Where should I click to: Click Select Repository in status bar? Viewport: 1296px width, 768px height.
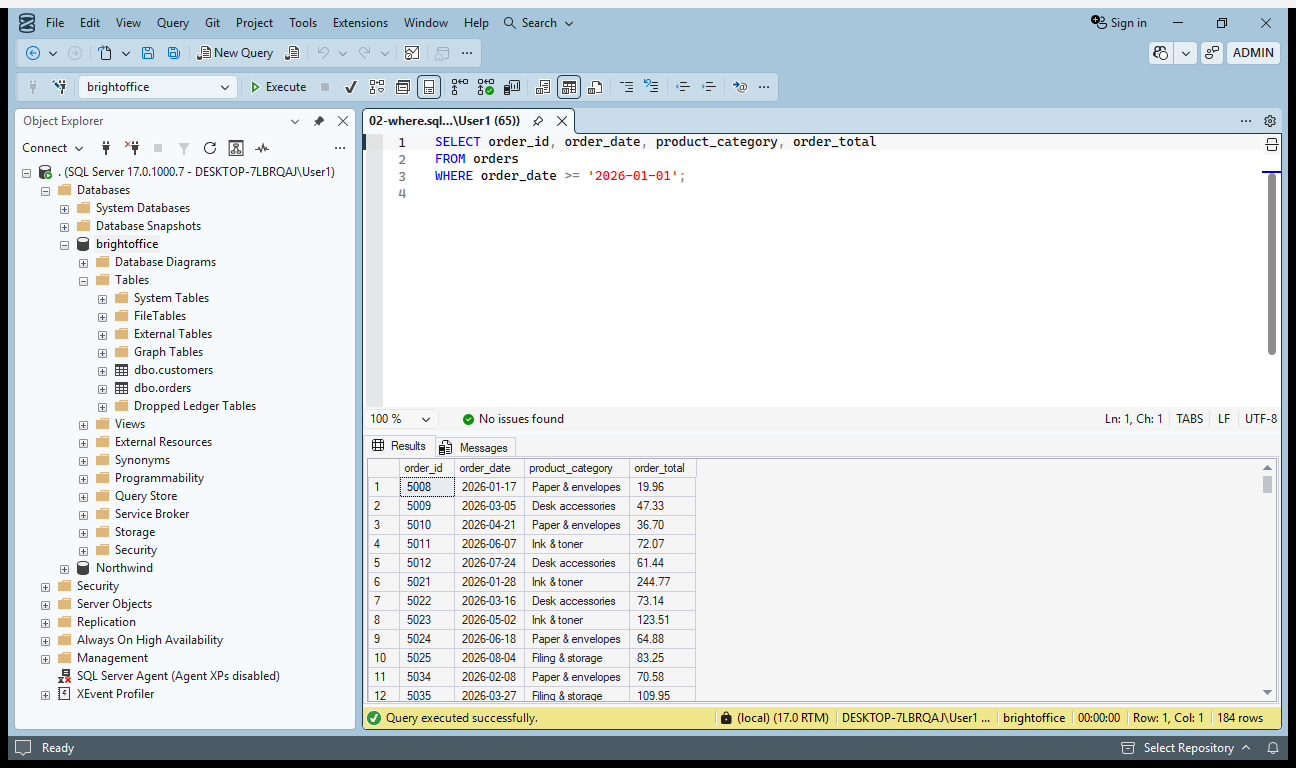(x=1185, y=748)
